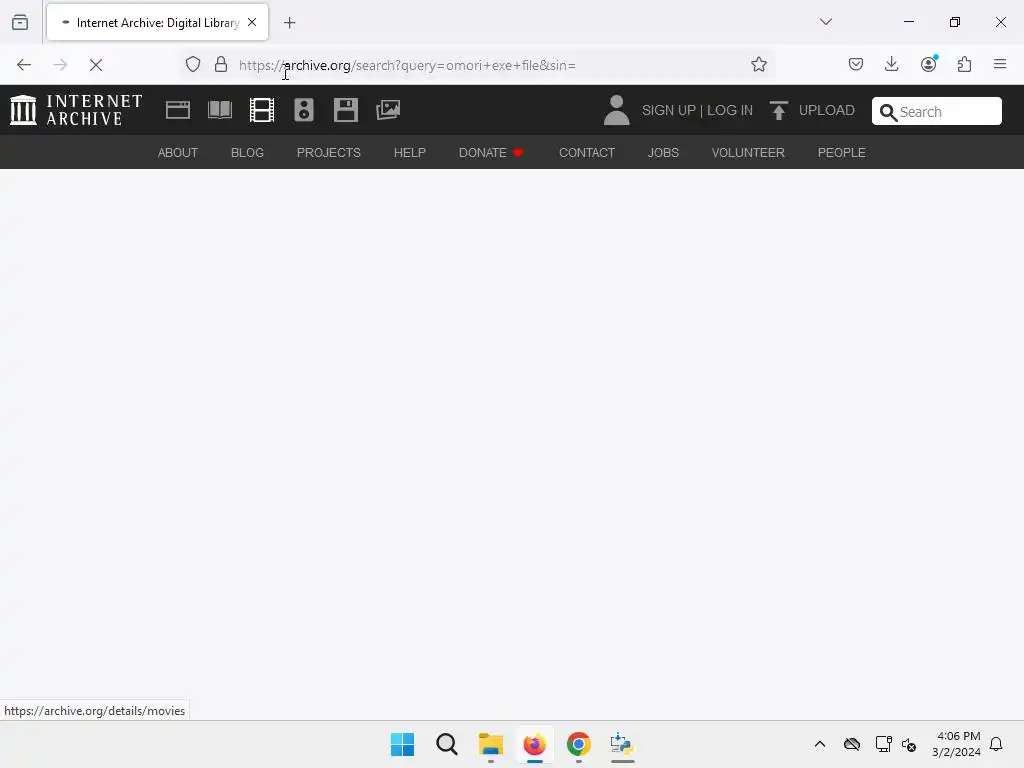This screenshot has width=1024, height=768.
Task: Click the magnifier in the archive search box
Action: (x=888, y=112)
